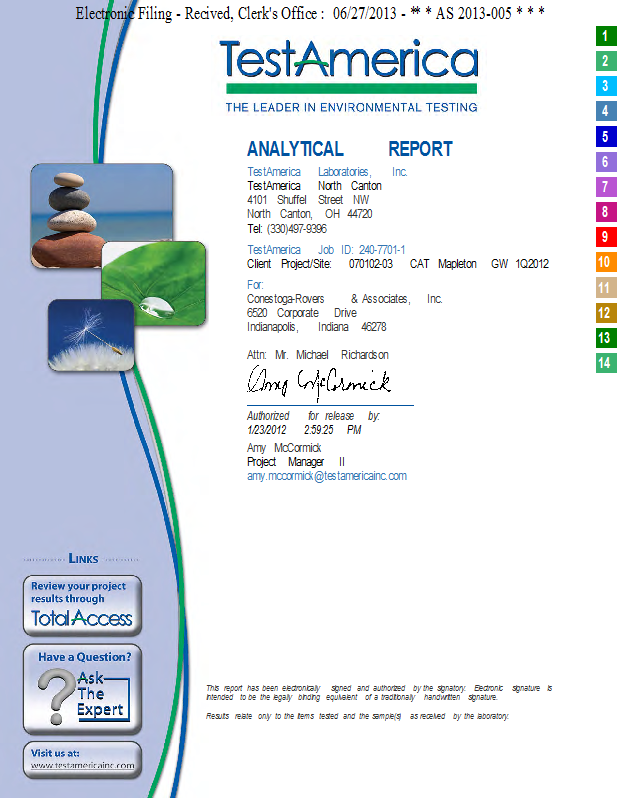Visit the www.testamericainc.com website button

coord(82,760)
